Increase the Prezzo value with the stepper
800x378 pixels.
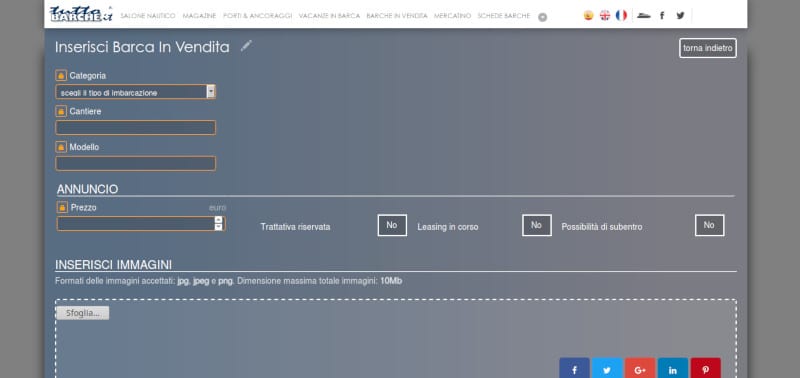[218, 220]
